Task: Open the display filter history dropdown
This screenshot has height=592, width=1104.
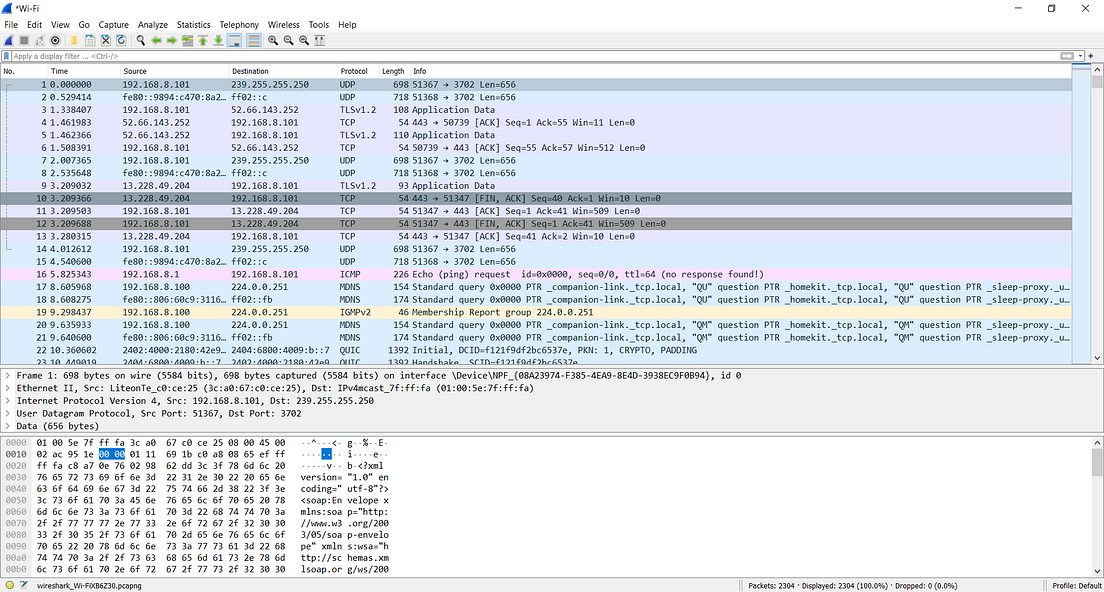Action: click(x=1080, y=56)
